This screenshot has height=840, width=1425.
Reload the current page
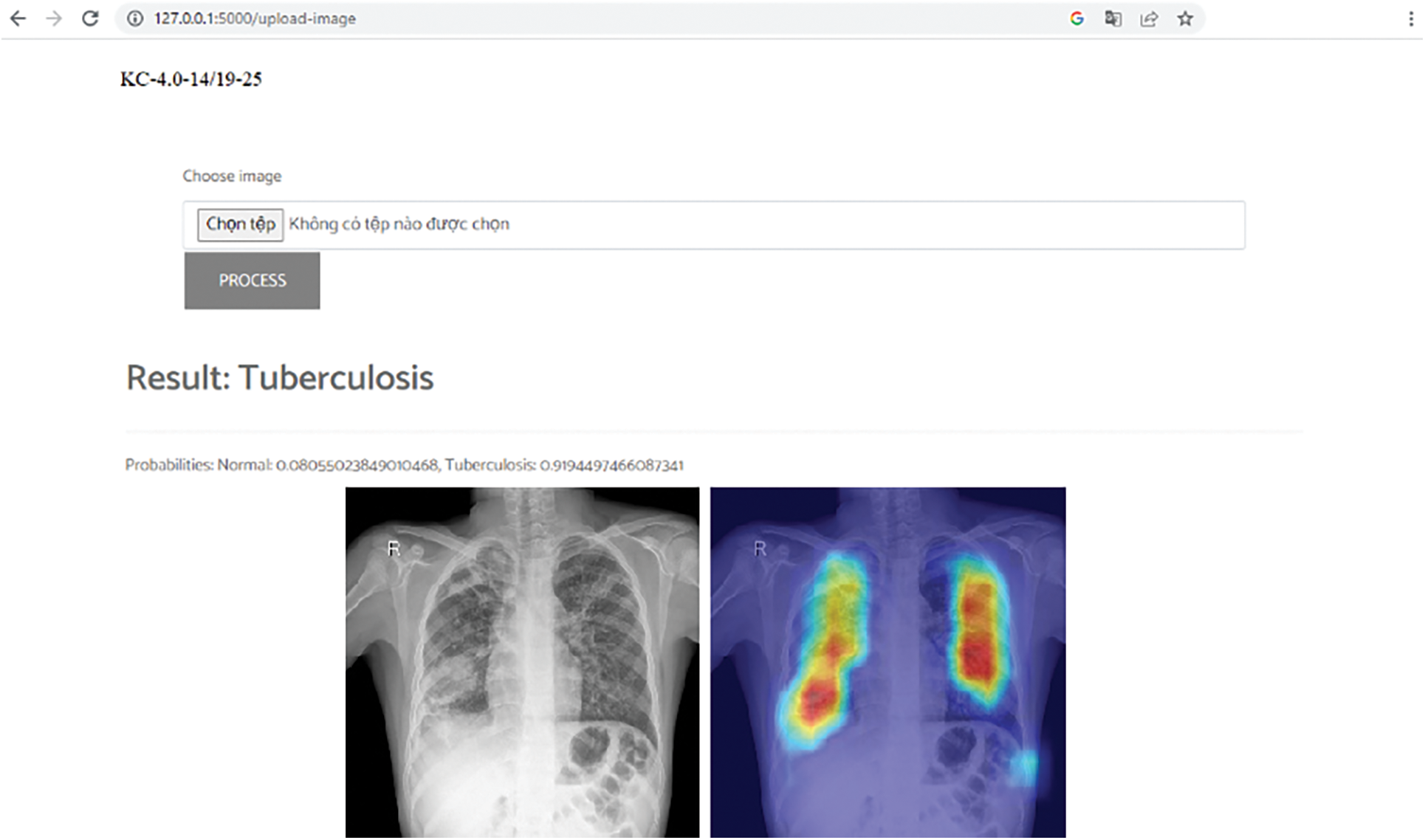(90, 18)
